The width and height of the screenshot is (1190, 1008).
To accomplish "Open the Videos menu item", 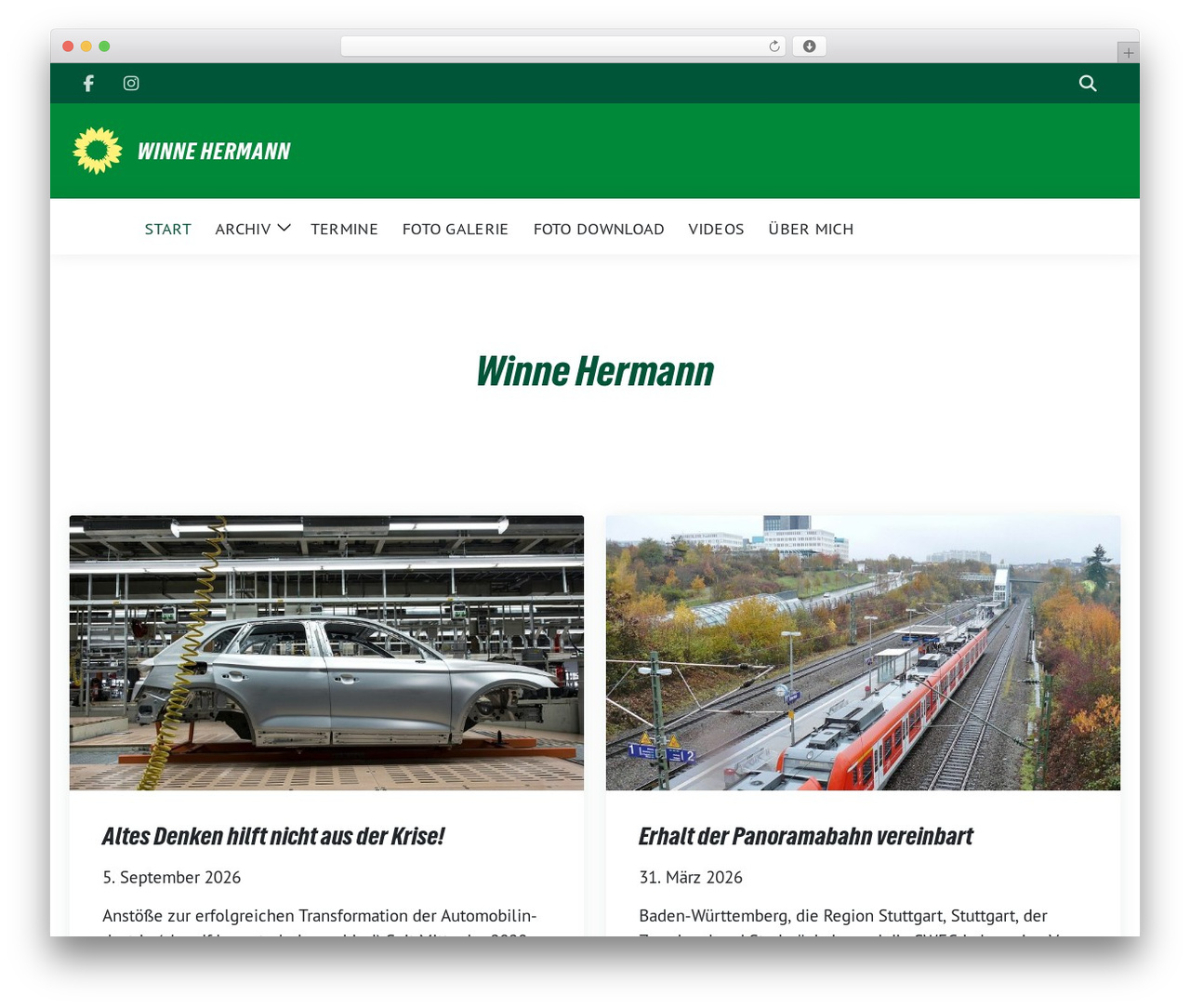I will click(x=716, y=229).
